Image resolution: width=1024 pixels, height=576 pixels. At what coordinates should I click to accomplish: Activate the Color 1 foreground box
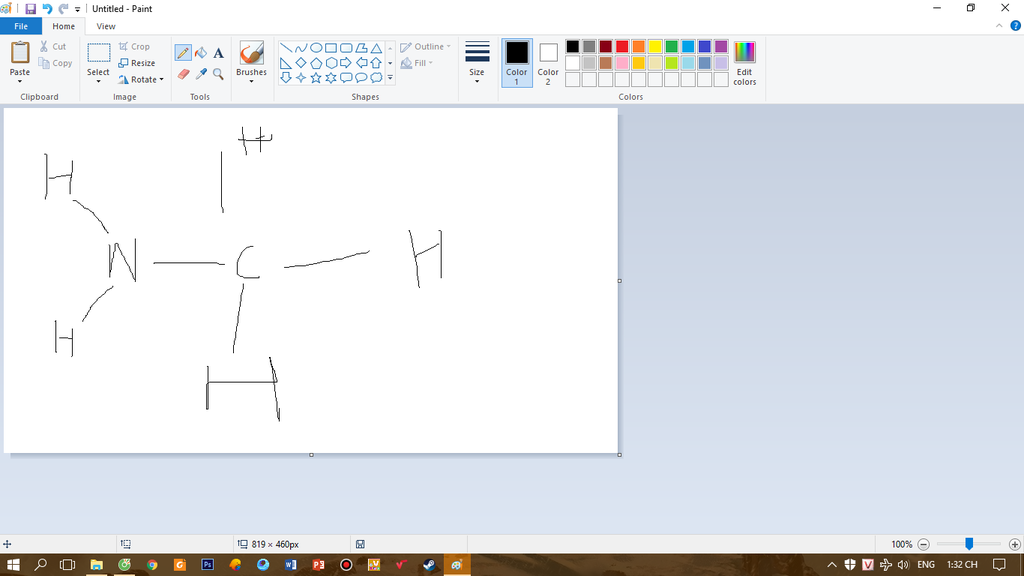coord(516,62)
